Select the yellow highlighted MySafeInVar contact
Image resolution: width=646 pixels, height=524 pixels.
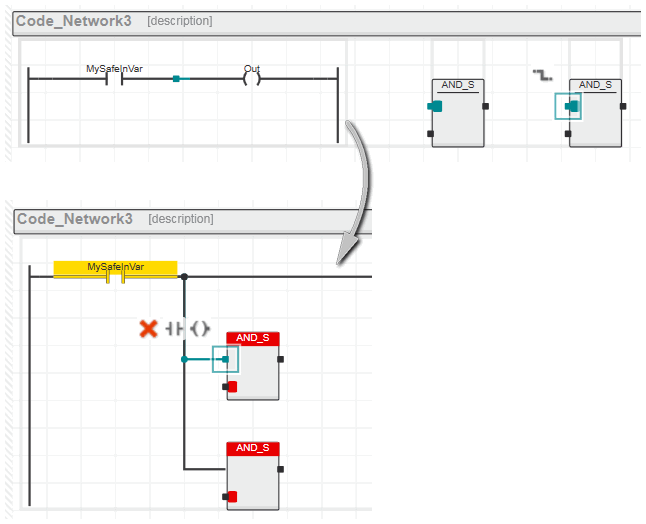115,270
